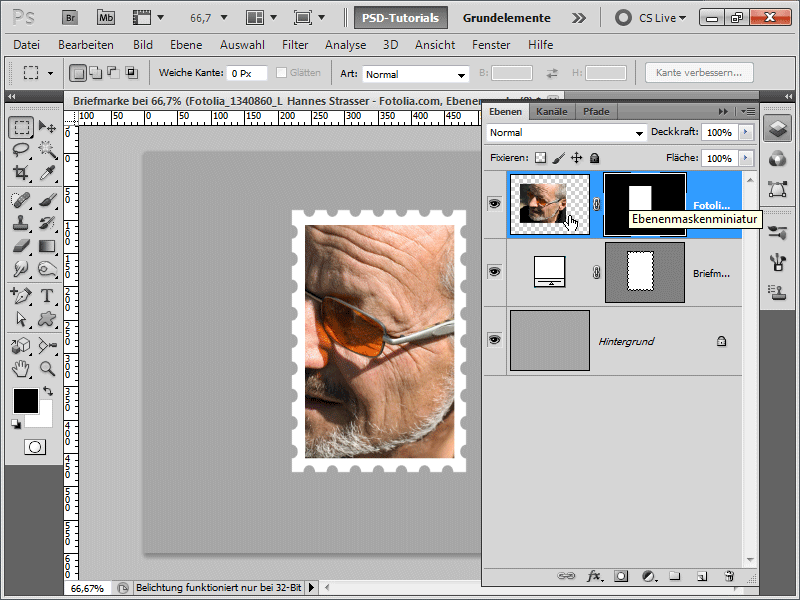Select the Magic Wand tool
The height and width of the screenshot is (600, 800).
point(47,150)
